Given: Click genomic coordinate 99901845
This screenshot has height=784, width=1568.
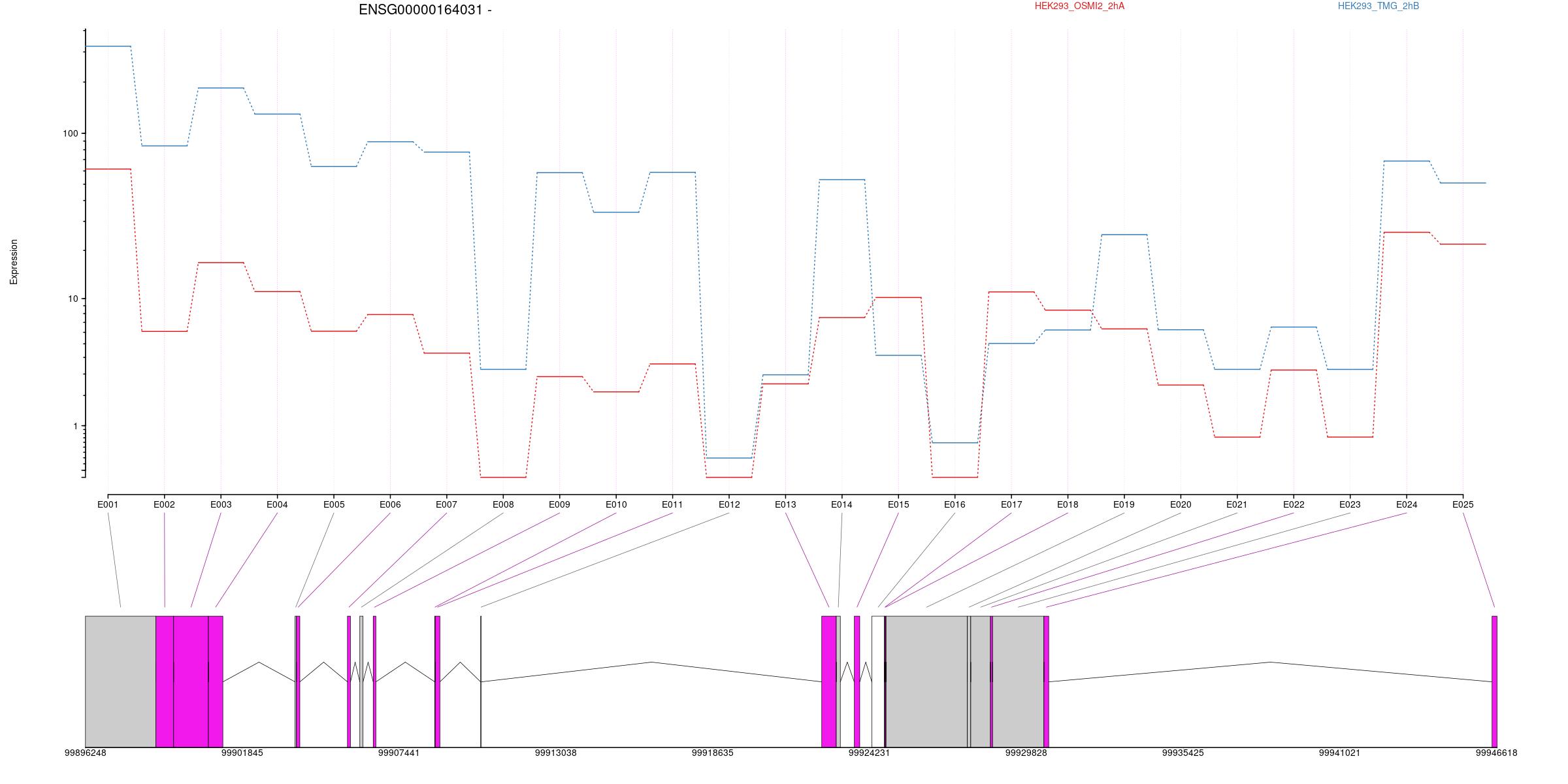Looking at the screenshot, I should [242, 753].
